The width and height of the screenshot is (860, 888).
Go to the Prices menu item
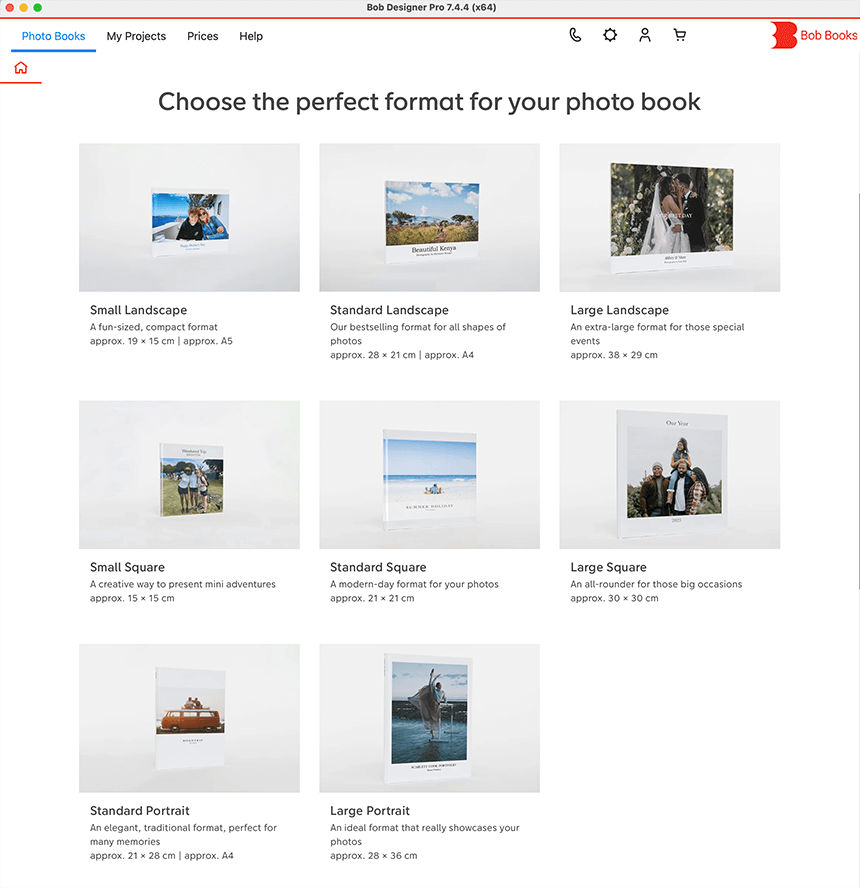pyautogui.click(x=203, y=36)
